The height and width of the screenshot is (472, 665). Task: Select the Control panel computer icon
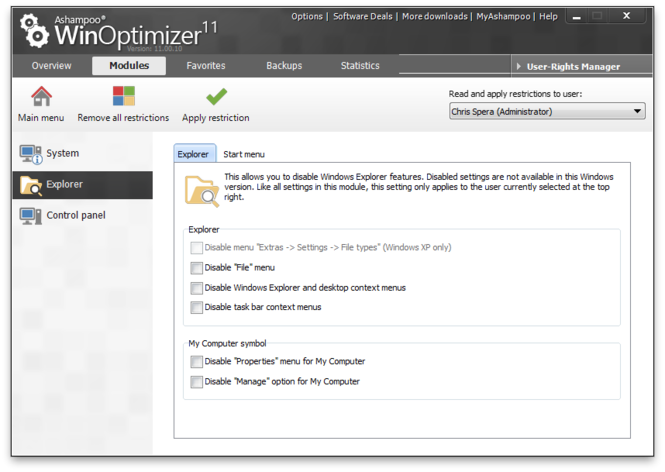[x=31, y=216]
